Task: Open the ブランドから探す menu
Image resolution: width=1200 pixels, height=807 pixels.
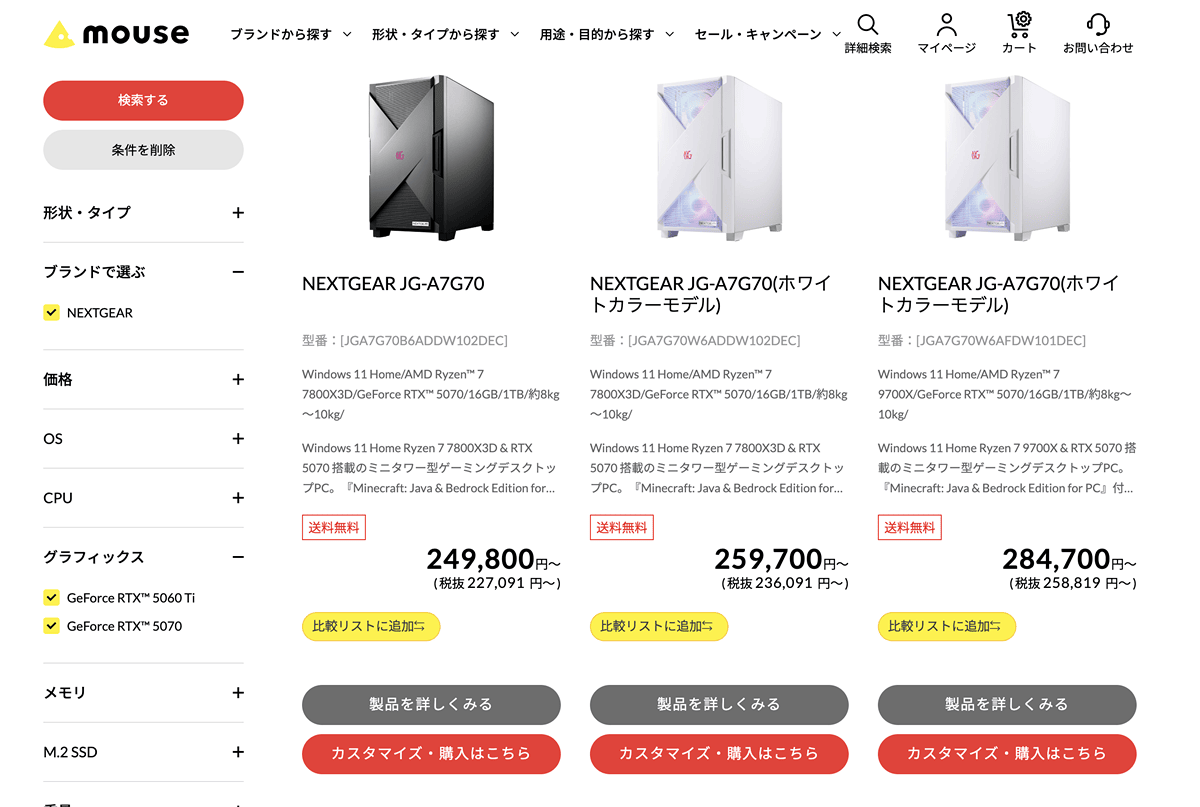Action: 291,34
